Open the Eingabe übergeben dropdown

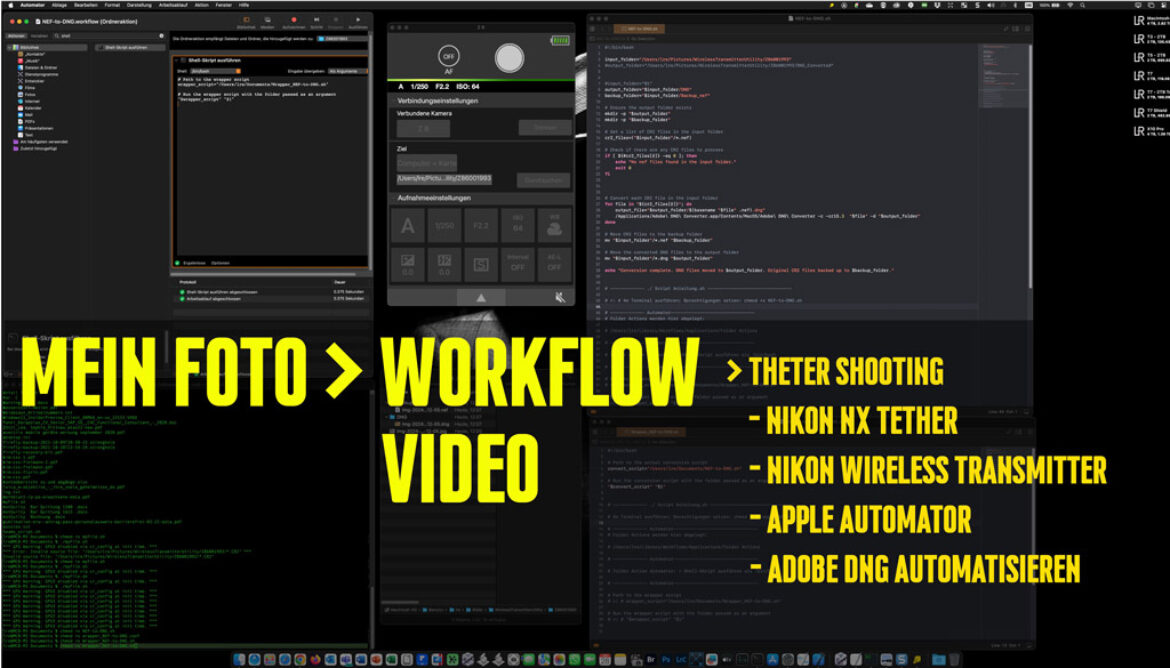347,71
